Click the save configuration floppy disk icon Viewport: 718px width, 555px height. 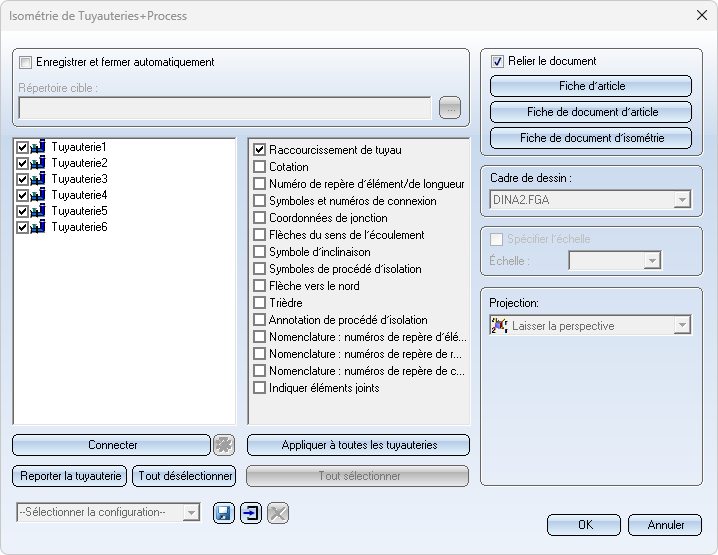coord(223,513)
